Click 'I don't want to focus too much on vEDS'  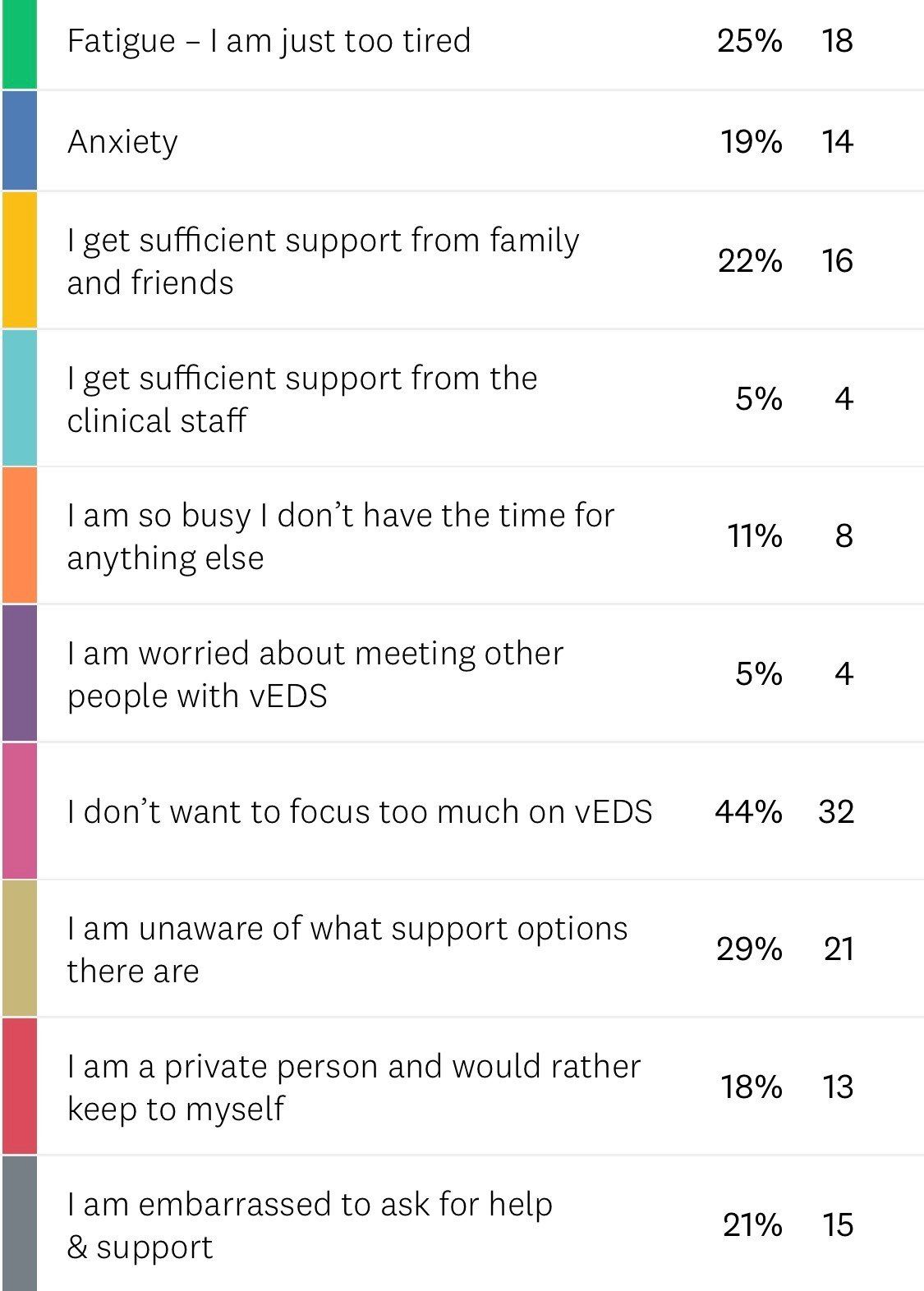tap(360, 811)
